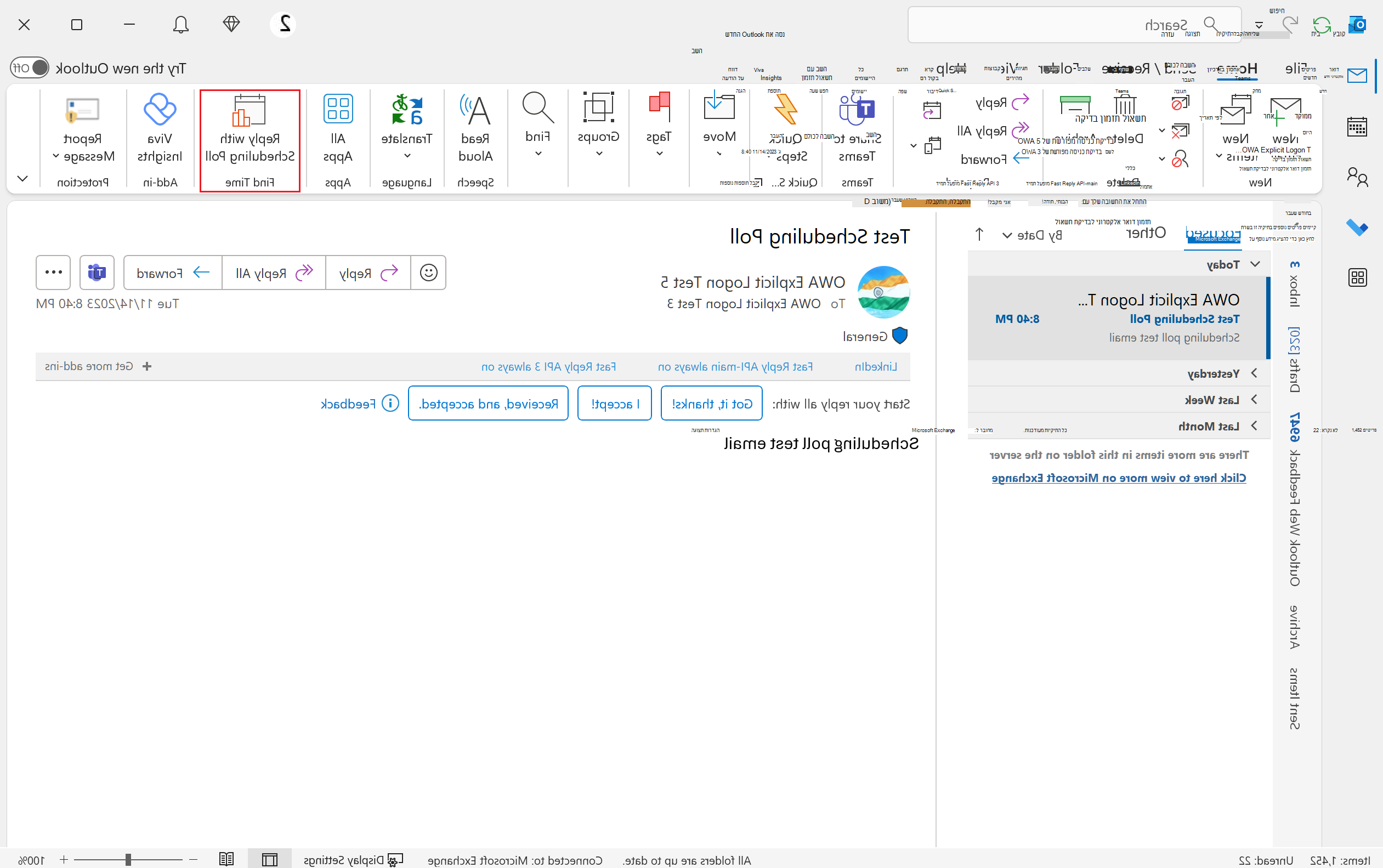Collapse the Today message group
The height and width of the screenshot is (868, 1383).
(x=1256, y=264)
